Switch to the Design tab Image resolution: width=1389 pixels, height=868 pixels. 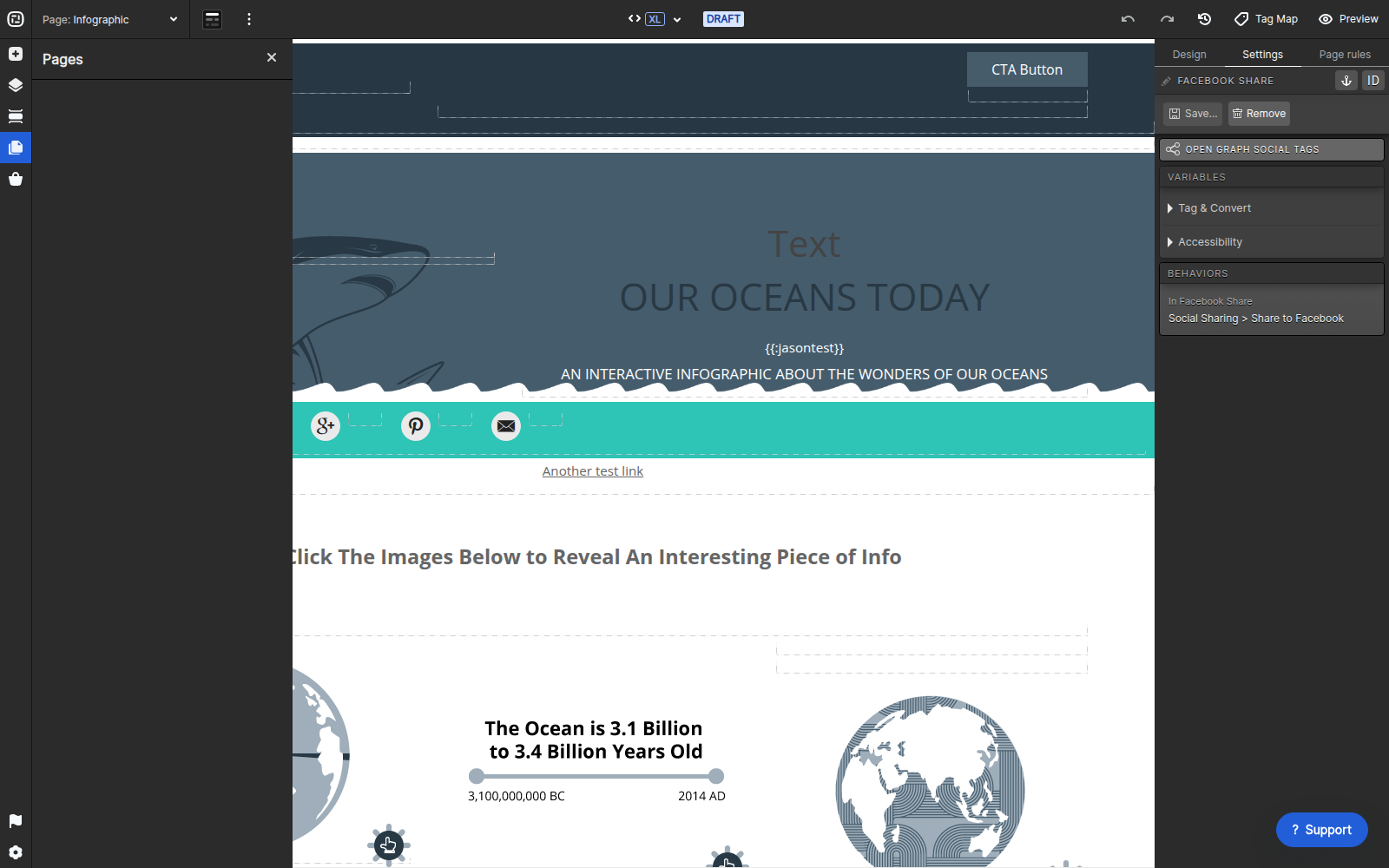[1189, 55]
